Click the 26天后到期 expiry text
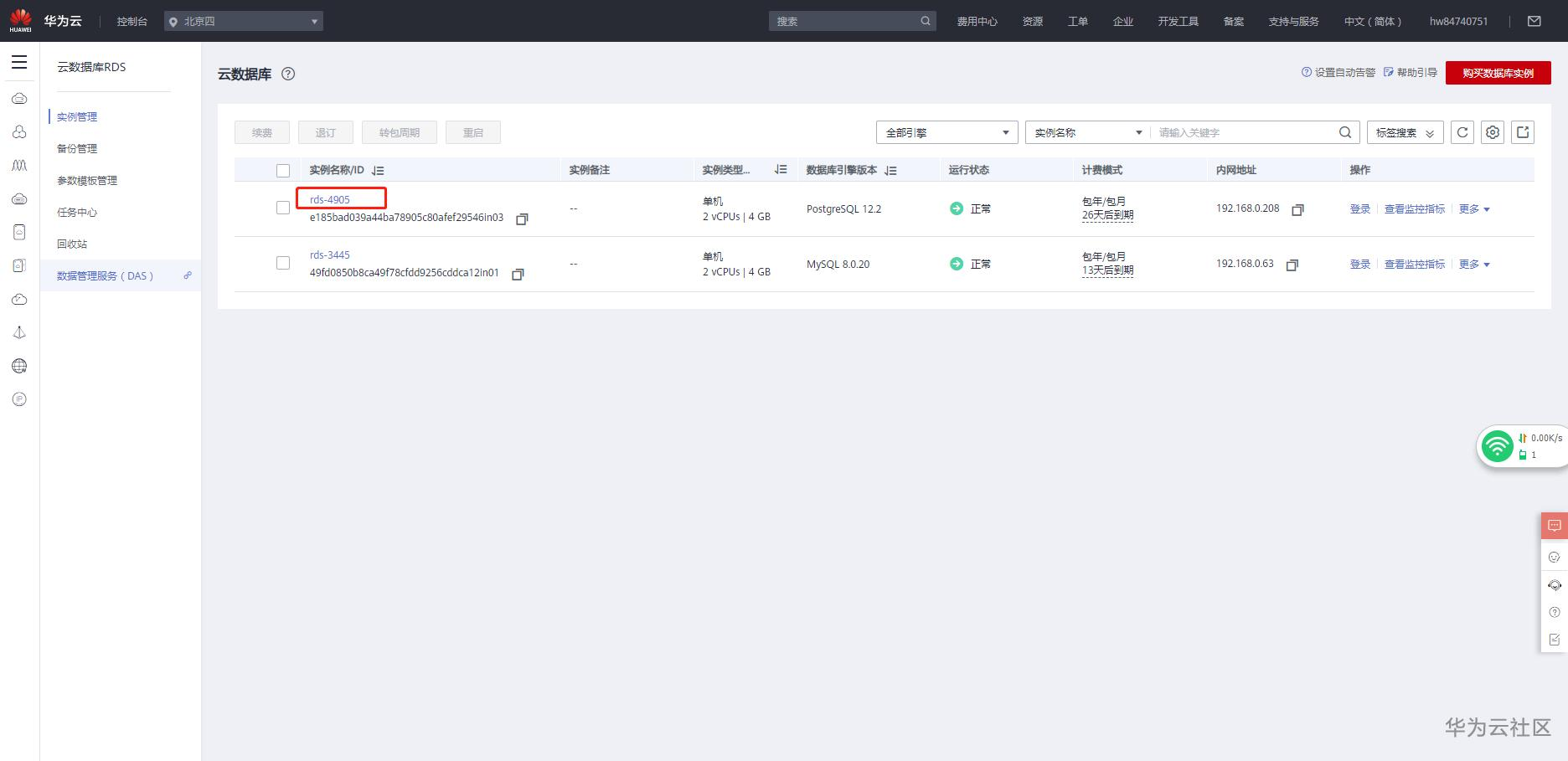Screen dimensions: 1568x761 tap(1107, 215)
